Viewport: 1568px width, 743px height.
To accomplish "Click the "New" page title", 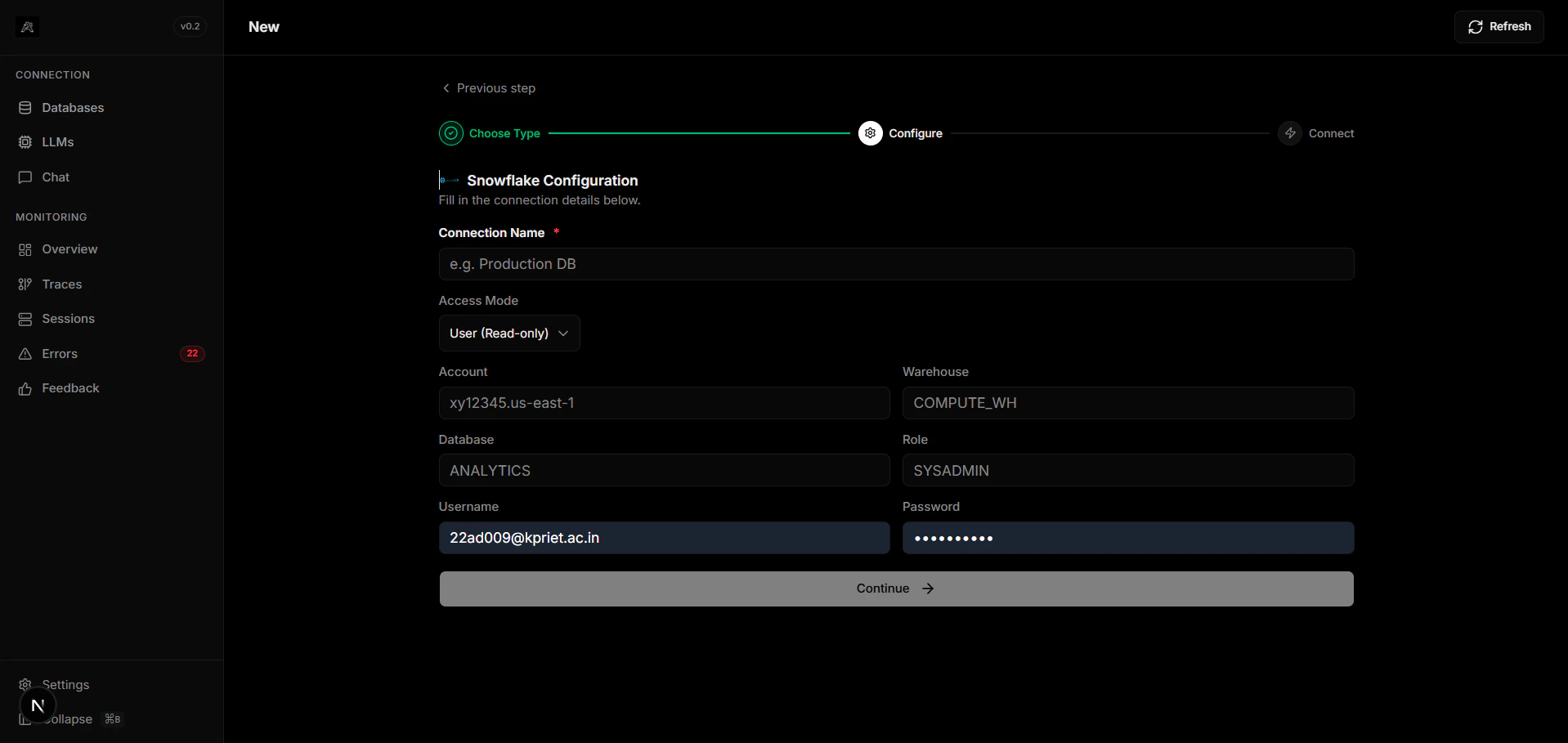I will [264, 27].
